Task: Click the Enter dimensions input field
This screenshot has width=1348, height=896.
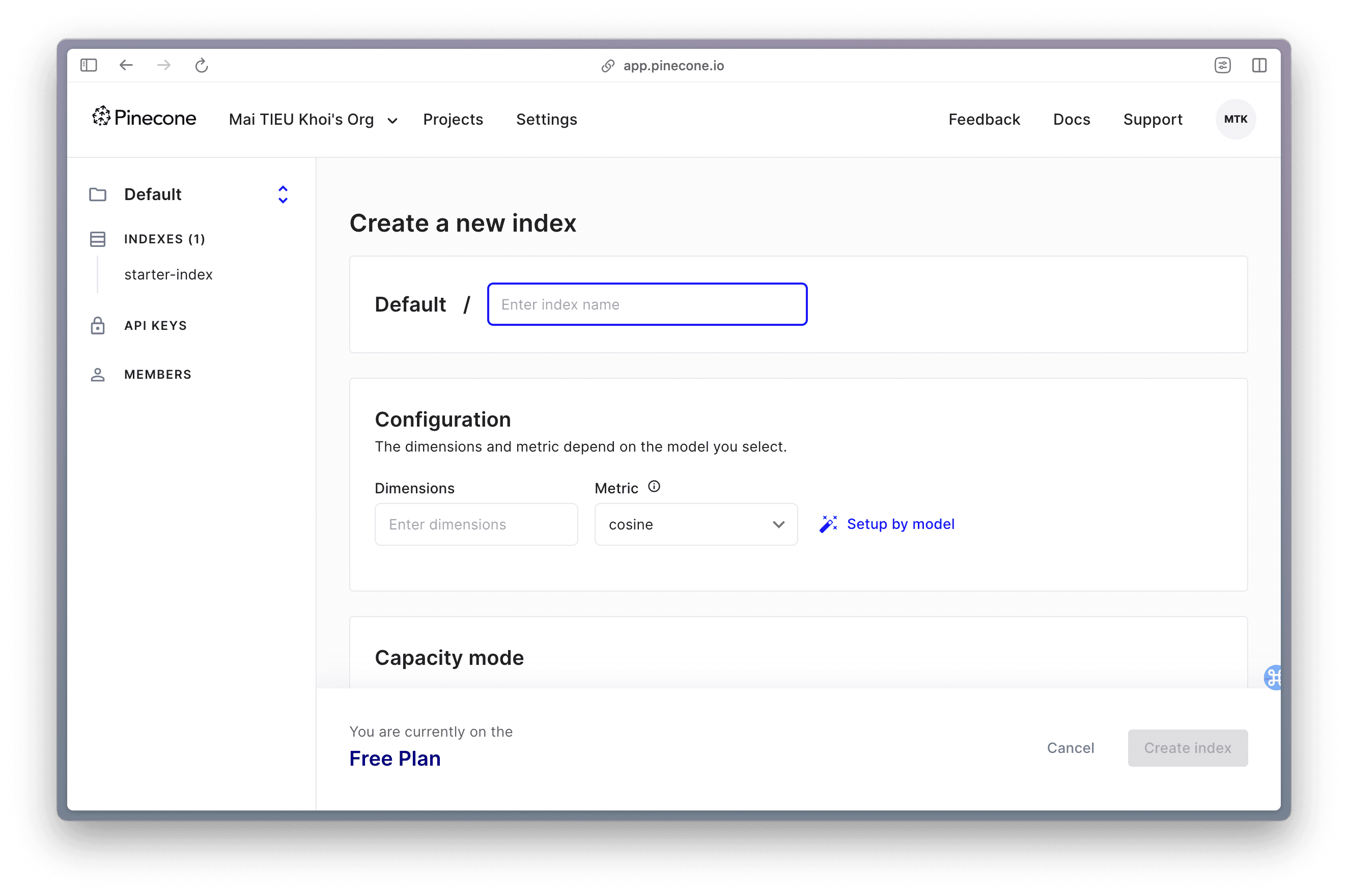Action: click(x=475, y=523)
